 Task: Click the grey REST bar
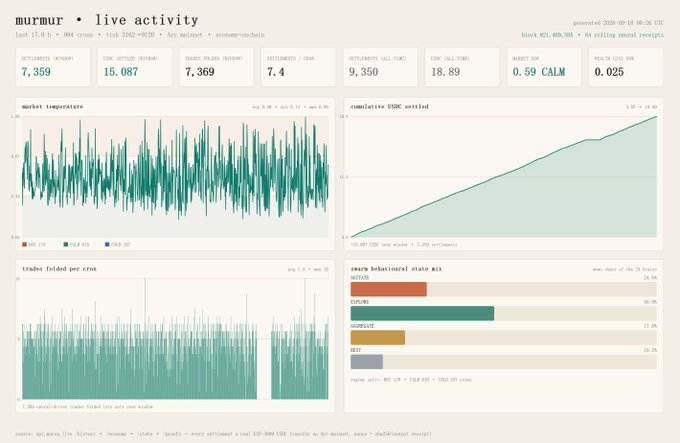366,362
